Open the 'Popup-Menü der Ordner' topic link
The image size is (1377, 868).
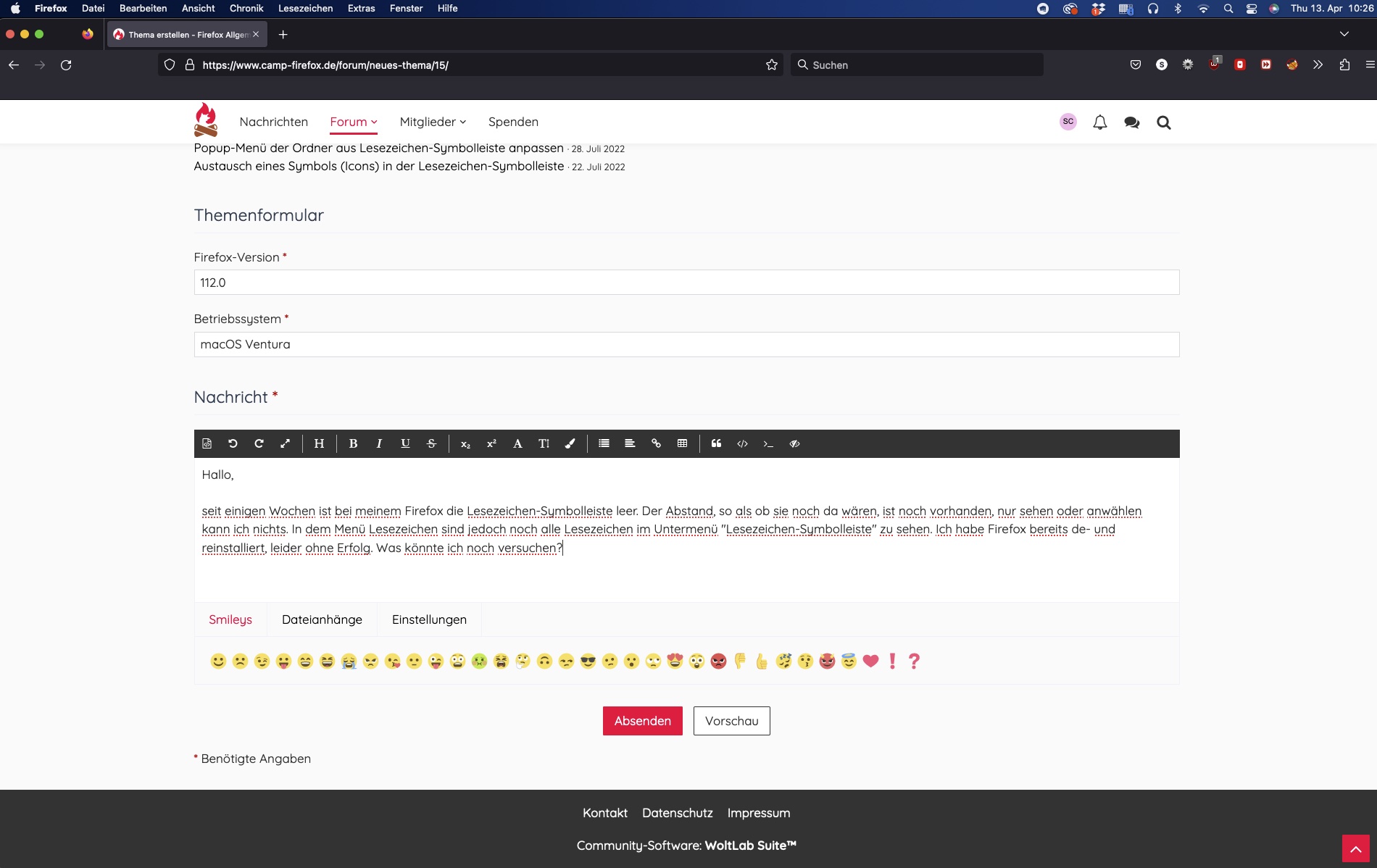pos(378,148)
